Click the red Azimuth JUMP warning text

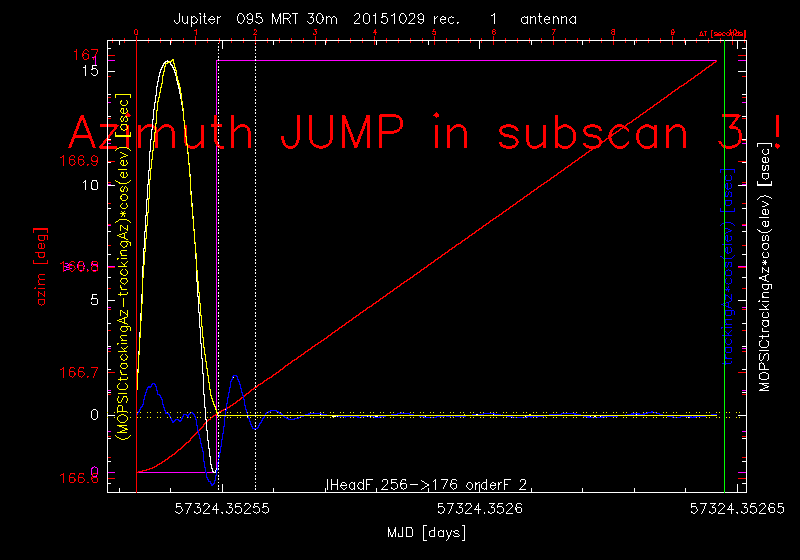pos(425,133)
